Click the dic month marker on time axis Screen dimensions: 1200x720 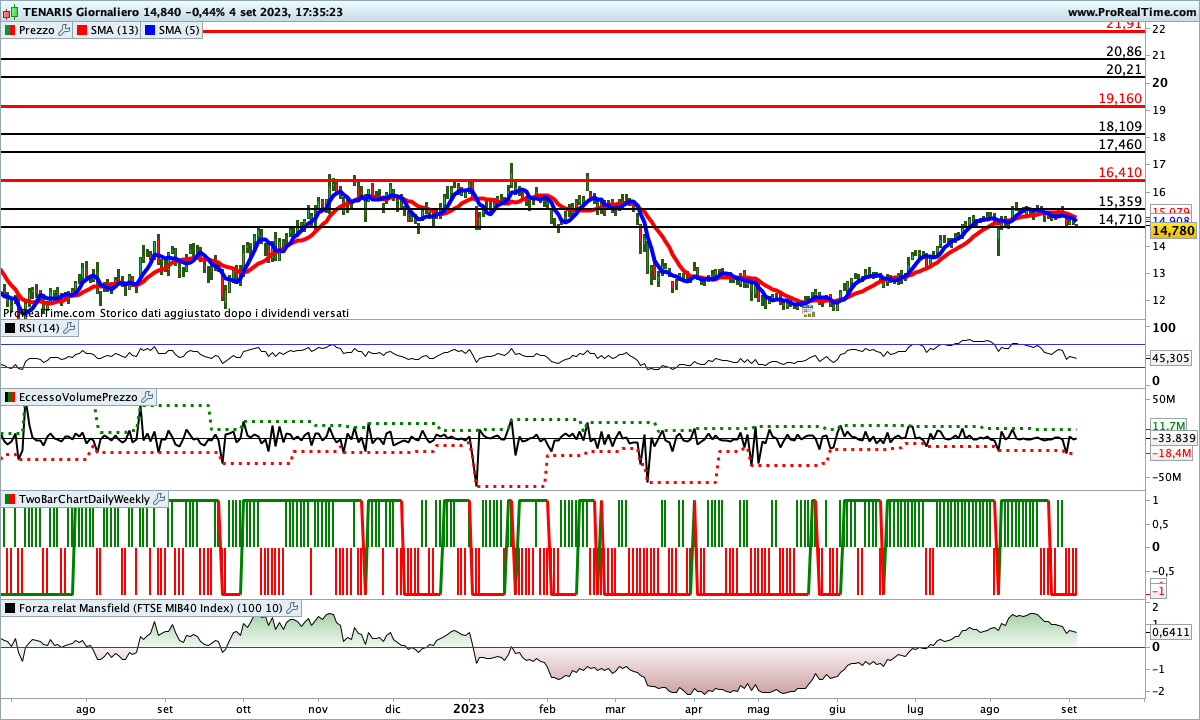(393, 709)
